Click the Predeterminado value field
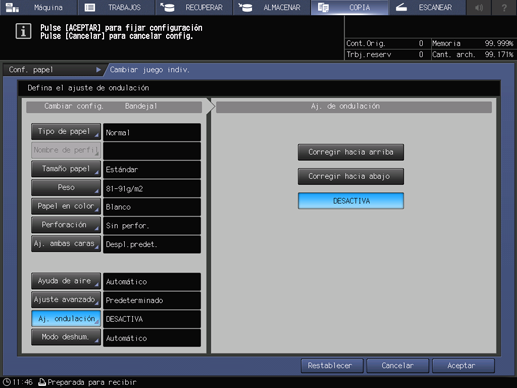Screen dimensions: 517x388 coord(152,300)
